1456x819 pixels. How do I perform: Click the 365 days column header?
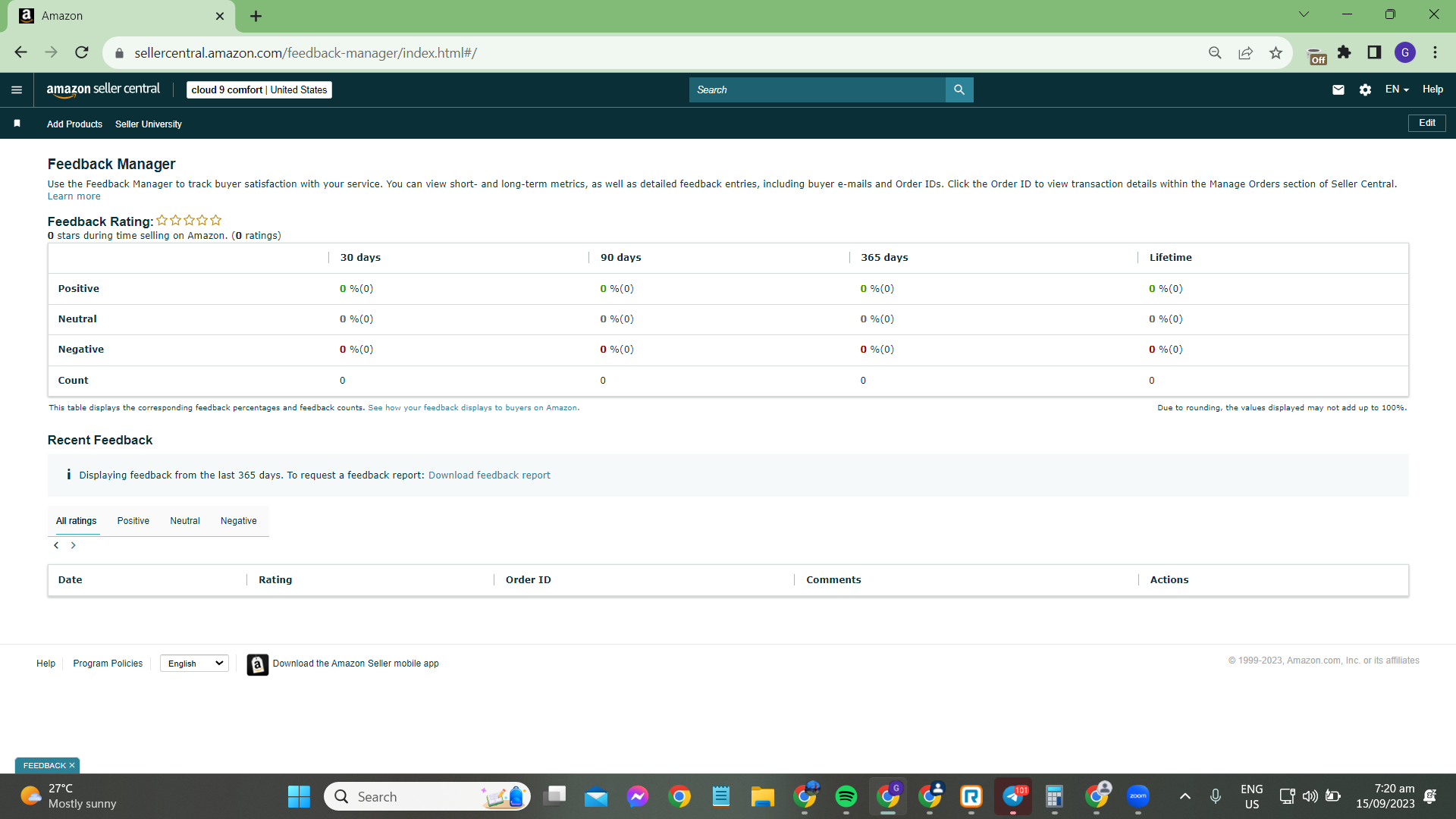coord(884,258)
